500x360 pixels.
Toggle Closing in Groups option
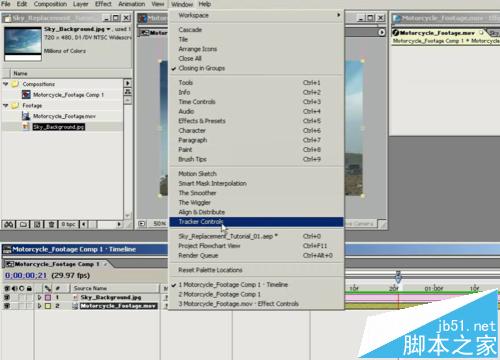click(257, 68)
